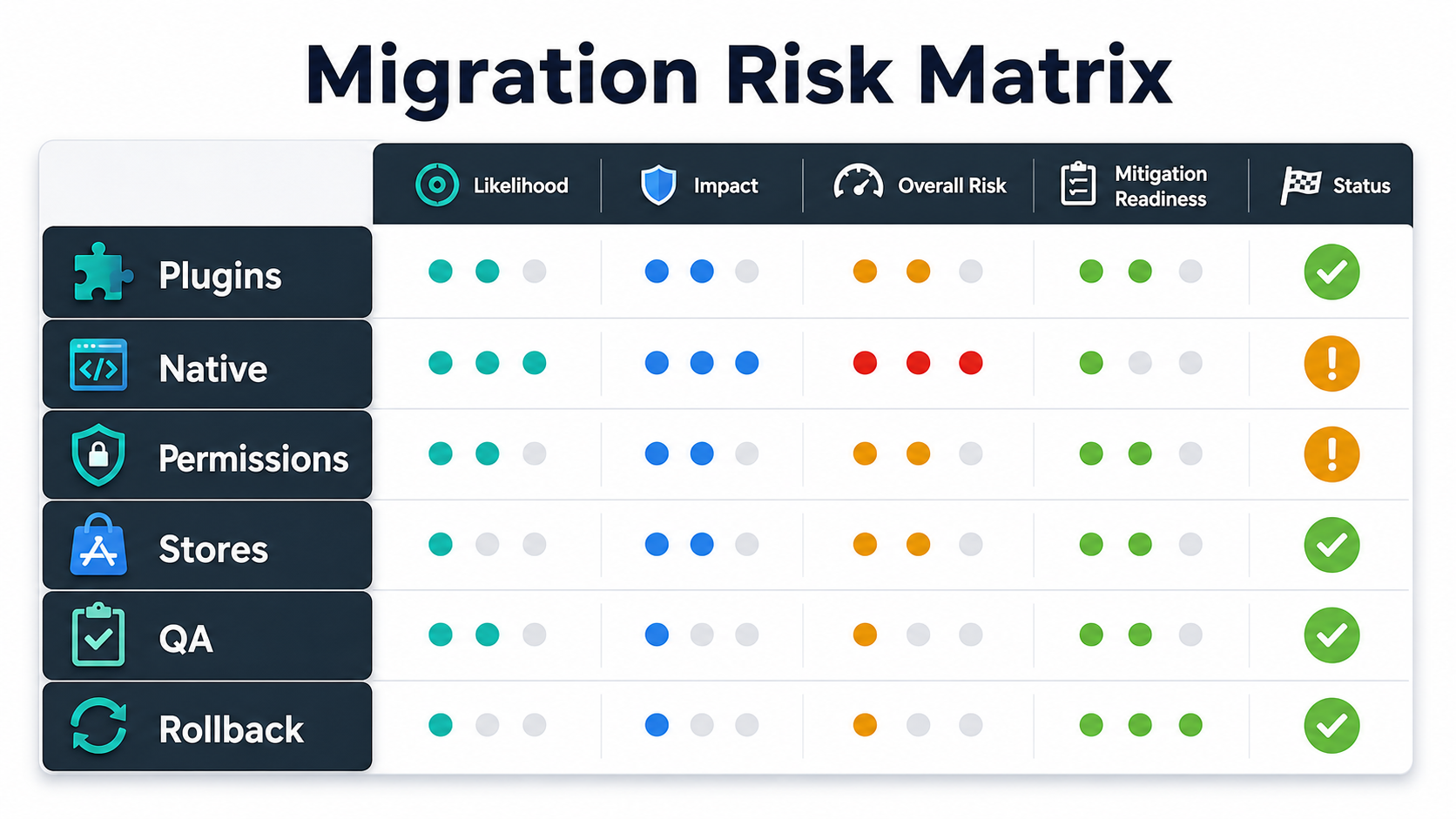Screen dimensions: 1456x819
Task: Click Rollback's third green Mitigation Readiness dot
Action: 1190,725
